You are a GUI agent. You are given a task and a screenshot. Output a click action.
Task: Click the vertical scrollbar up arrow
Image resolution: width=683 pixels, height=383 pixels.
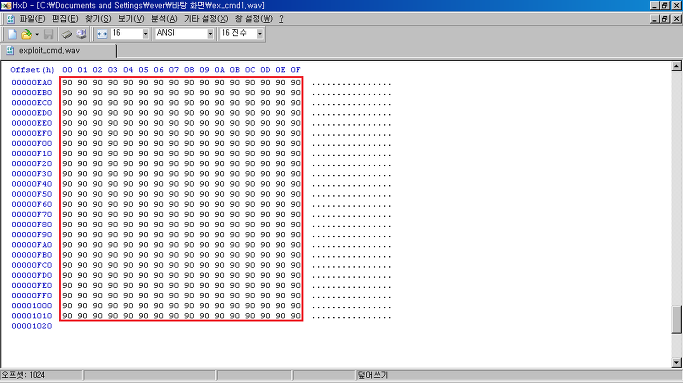tap(676, 66)
